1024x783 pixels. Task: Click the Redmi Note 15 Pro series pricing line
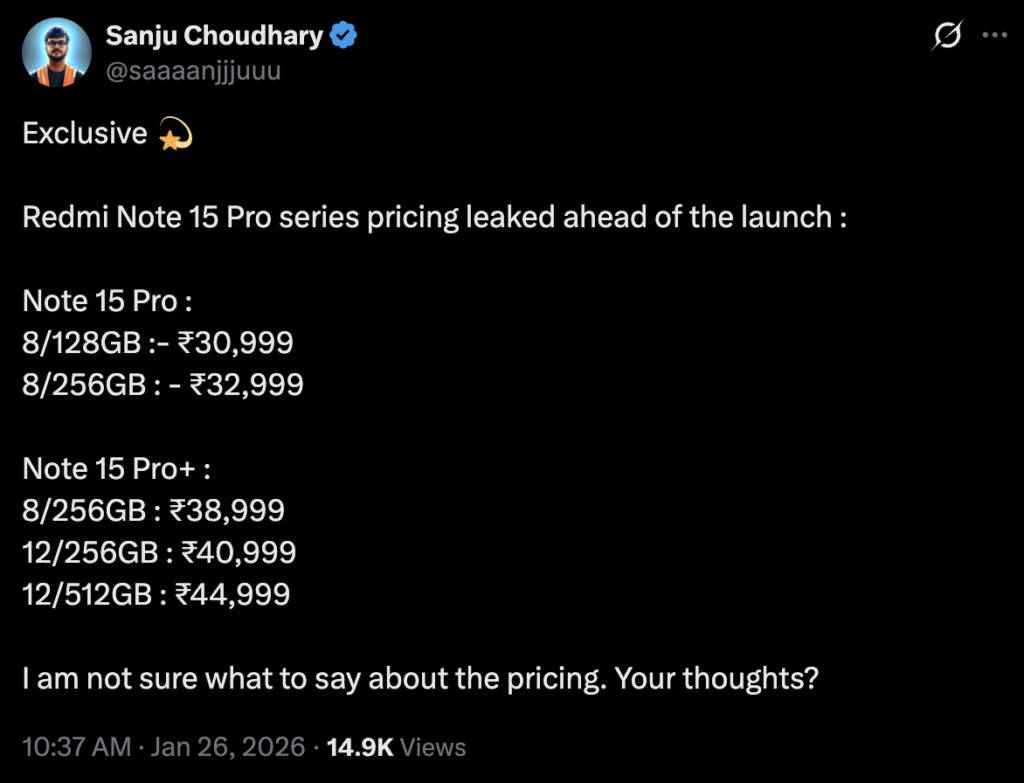pyautogui.click(x=435, y=217)
